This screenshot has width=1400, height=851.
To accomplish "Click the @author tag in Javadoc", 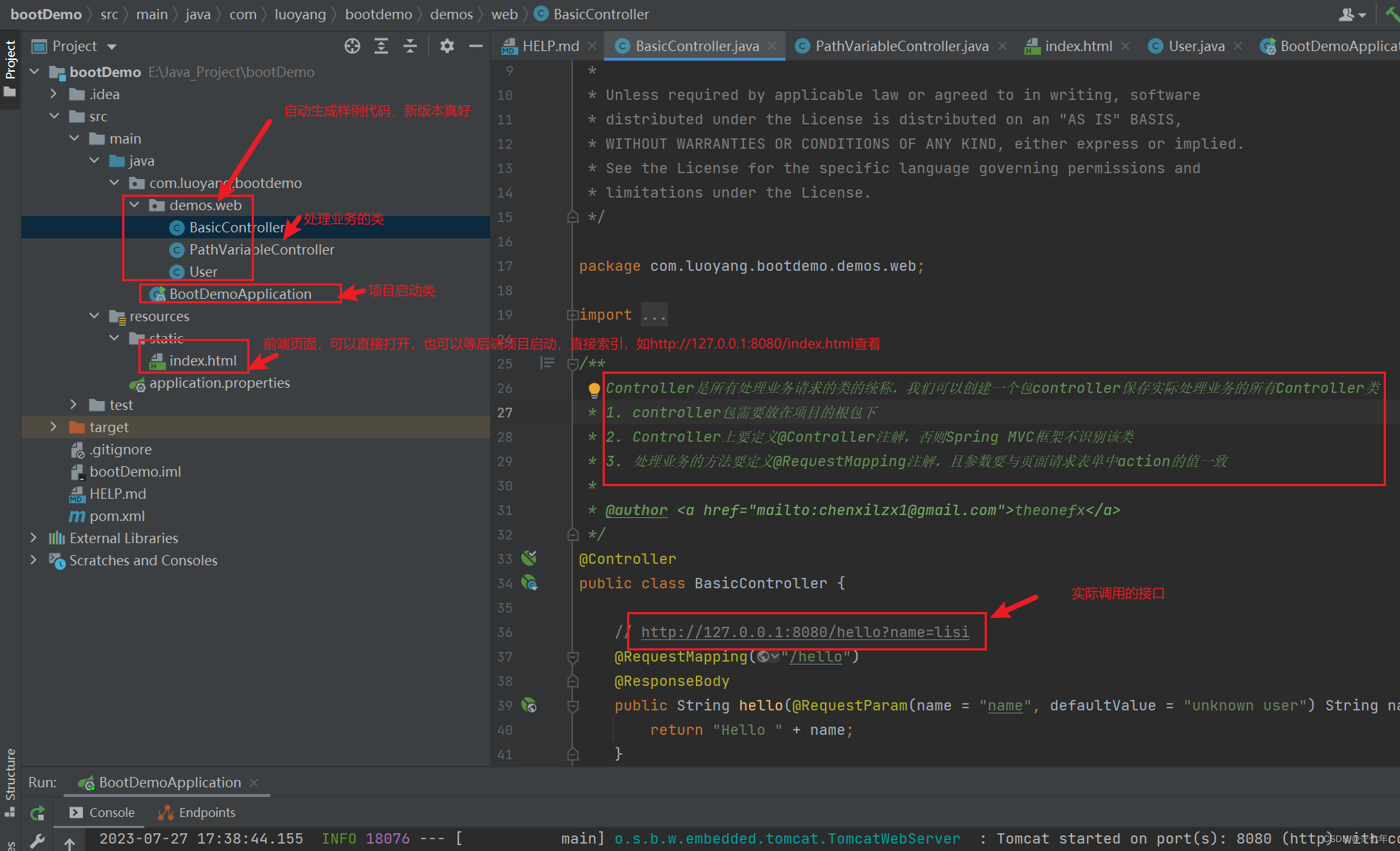I will coord(637,510).
